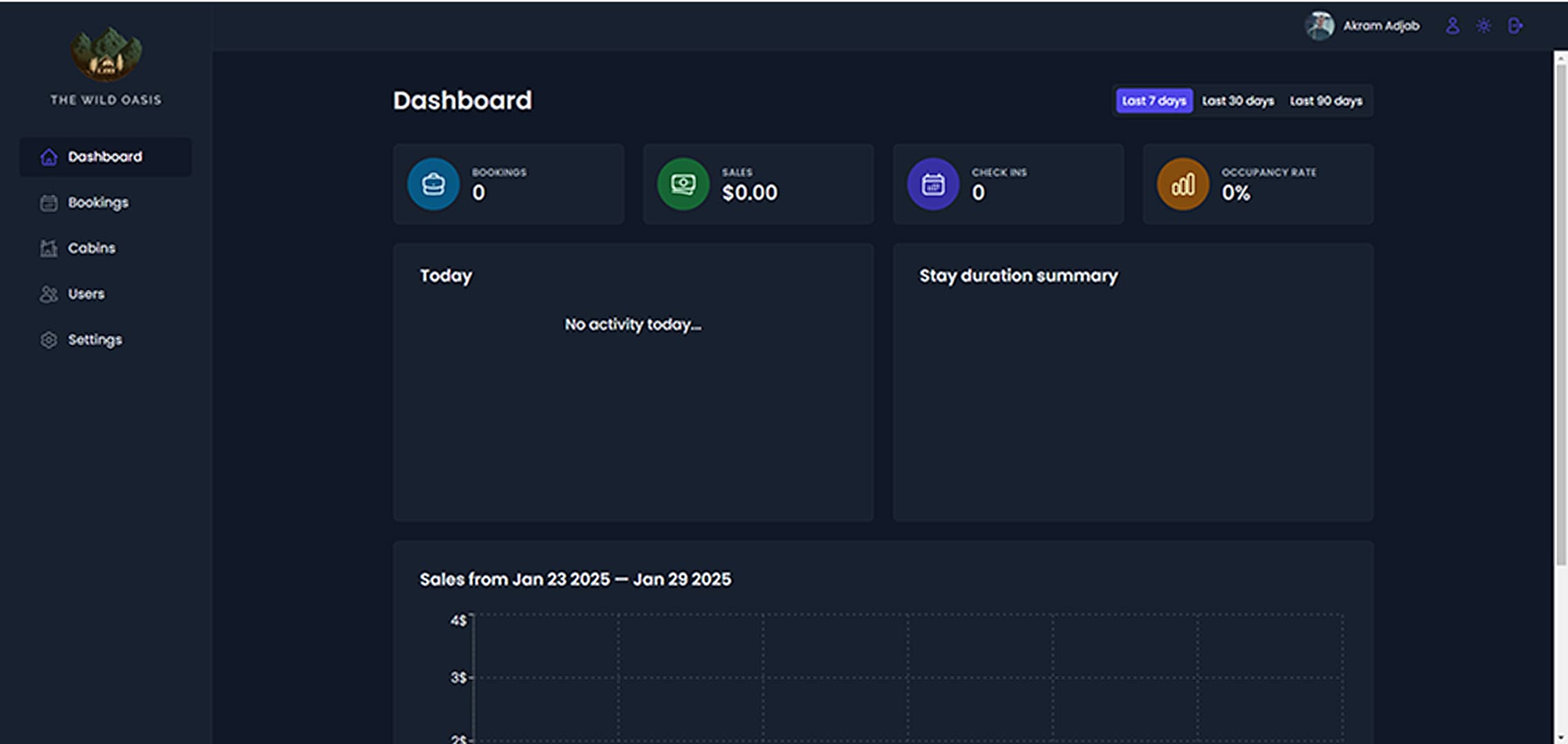Click the logout icon in header

point(1515,26)
